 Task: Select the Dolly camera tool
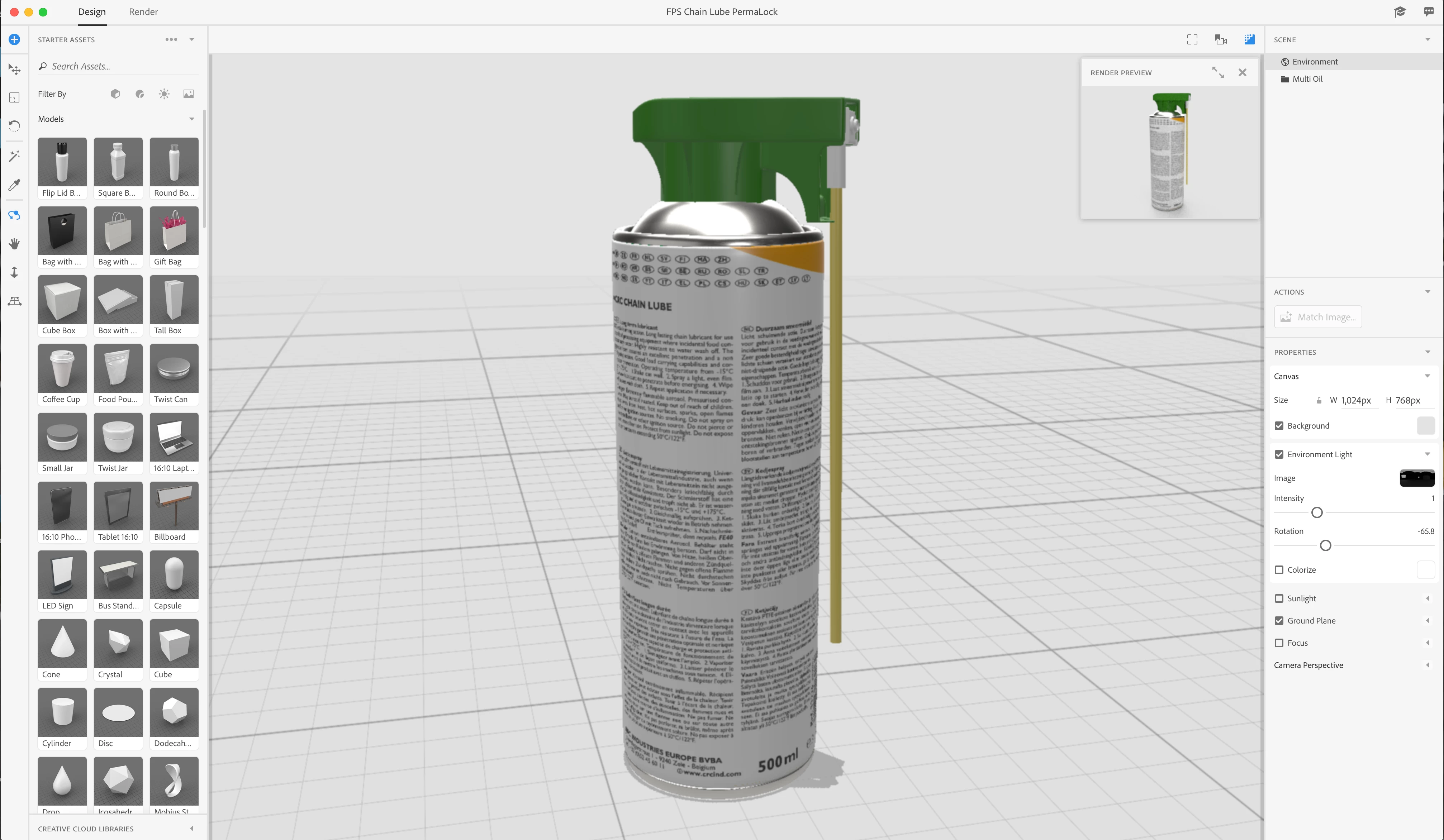coord(14,272)
